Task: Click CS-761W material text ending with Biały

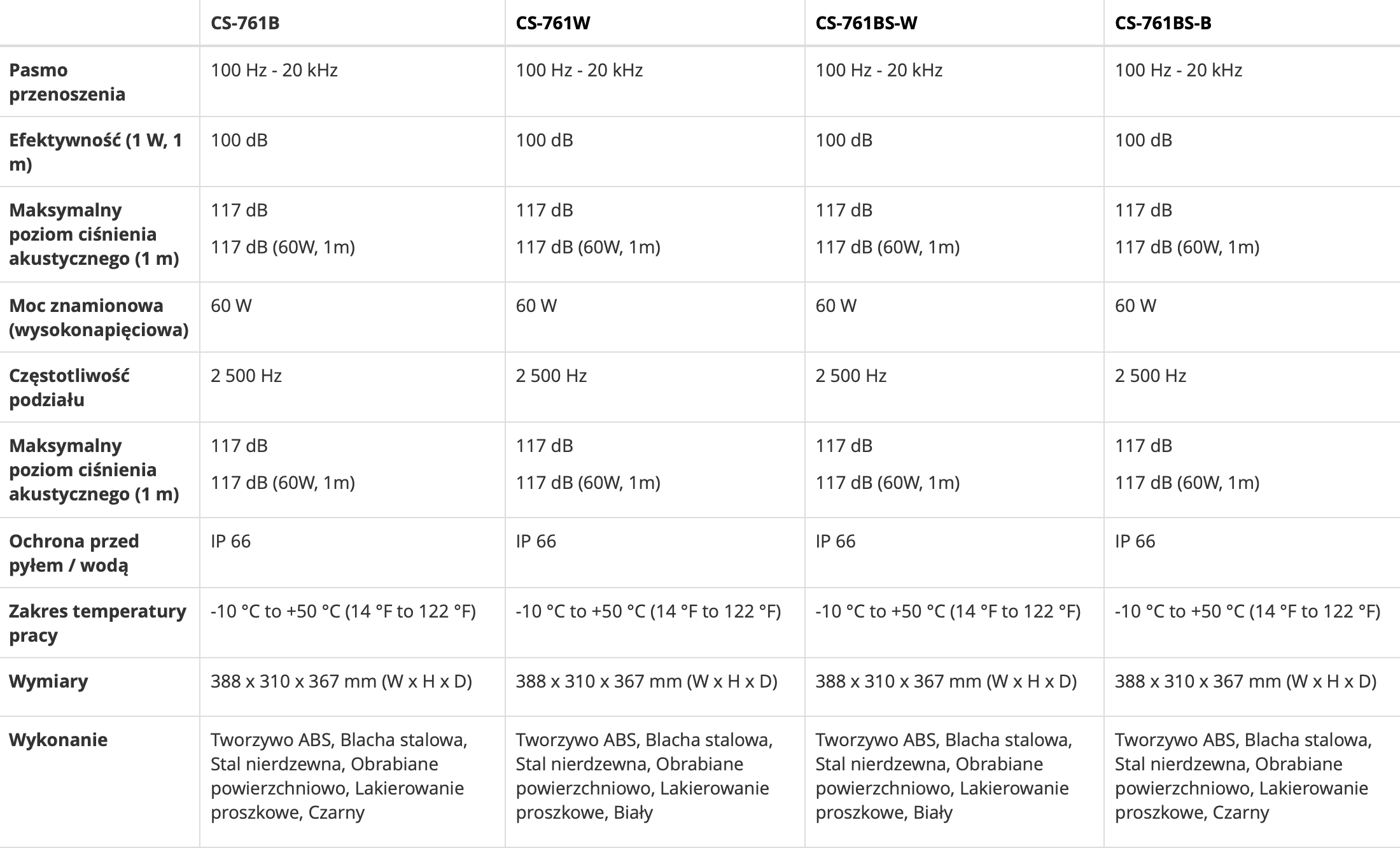Action: click(644, 776)
